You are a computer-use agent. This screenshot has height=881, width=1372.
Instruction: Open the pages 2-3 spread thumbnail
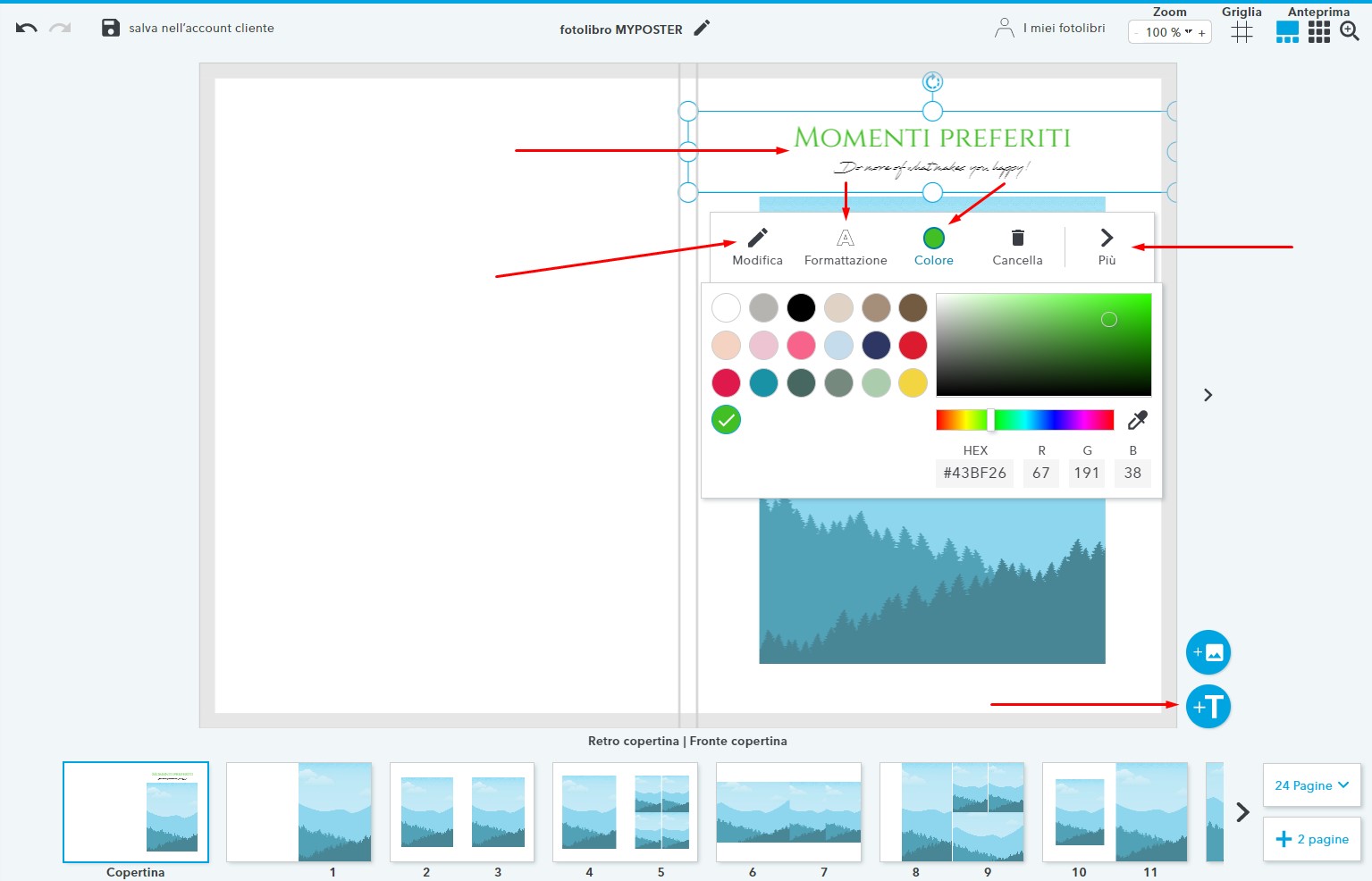[x=462, y=812]
